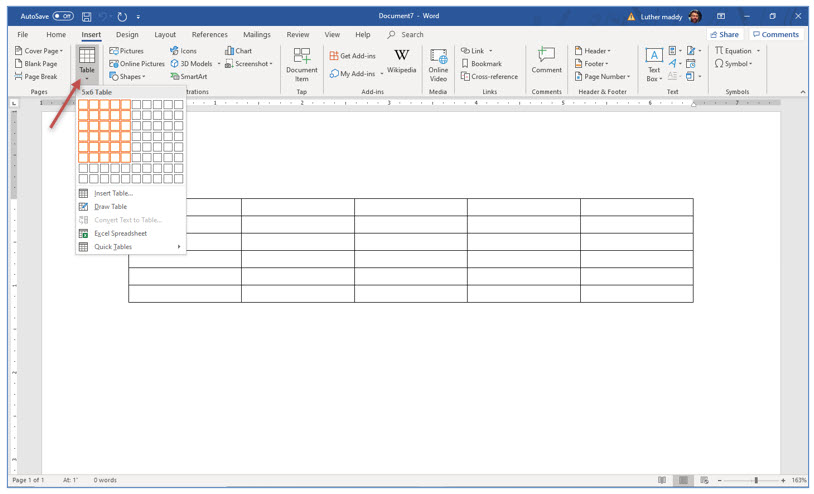This screenshot has height=494, width=814.
Task: Click the Table button in ribbon
Action: pos(87,64)
